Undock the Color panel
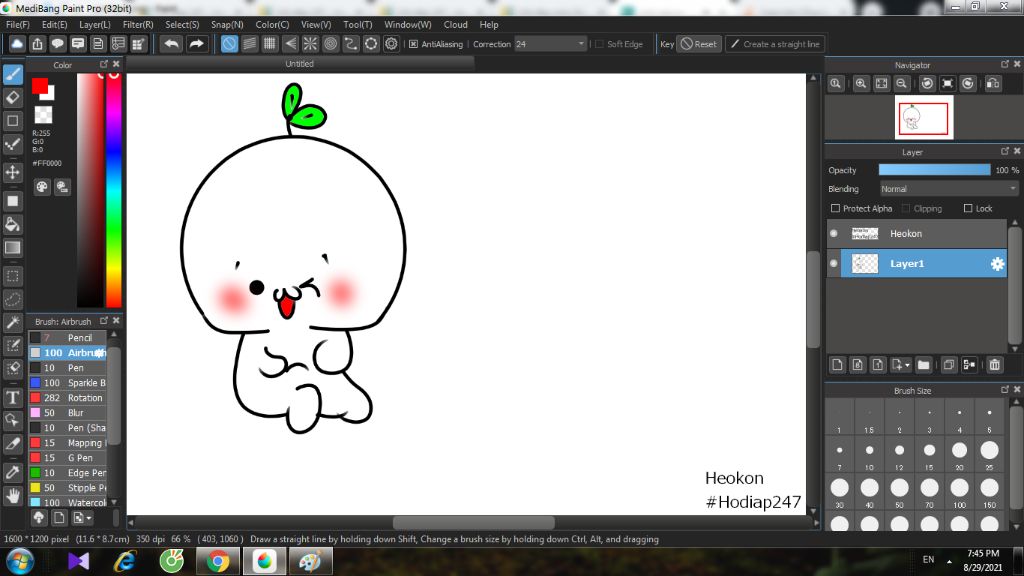 [103, 64]
